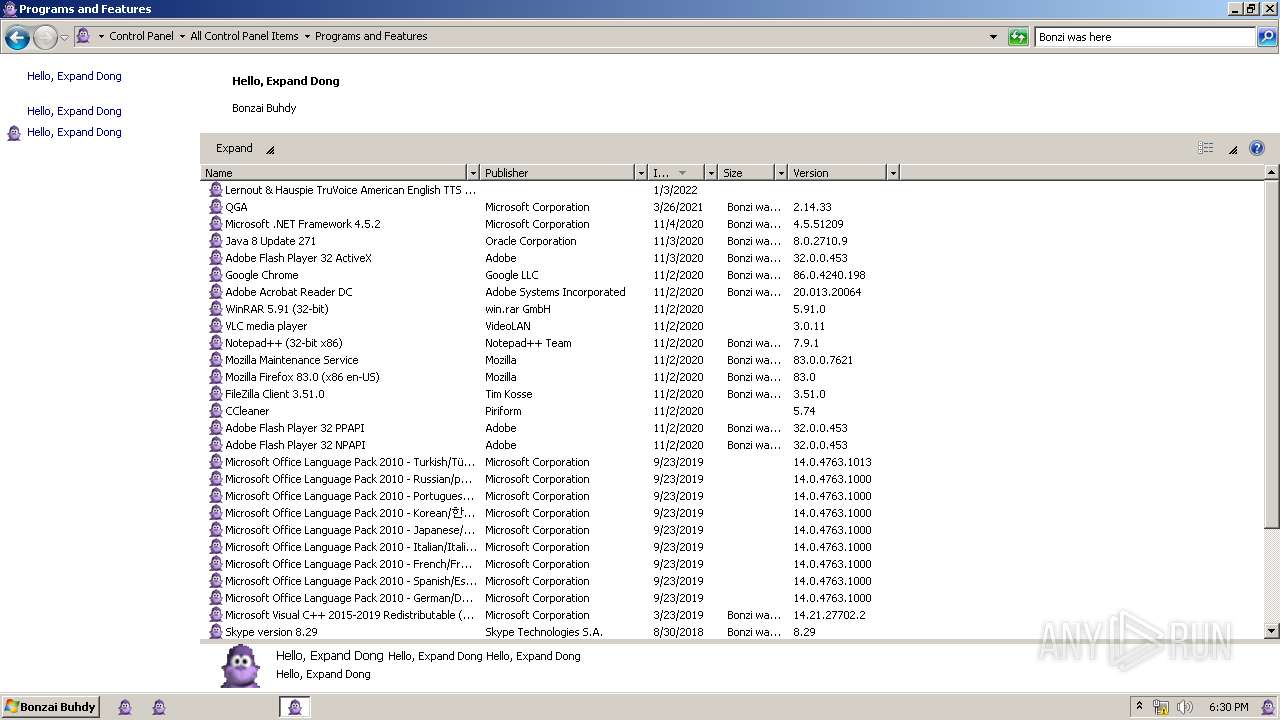The image size is (1280, 720).
Task: Click active Bonzi taskbar window button
Action: 295,707
